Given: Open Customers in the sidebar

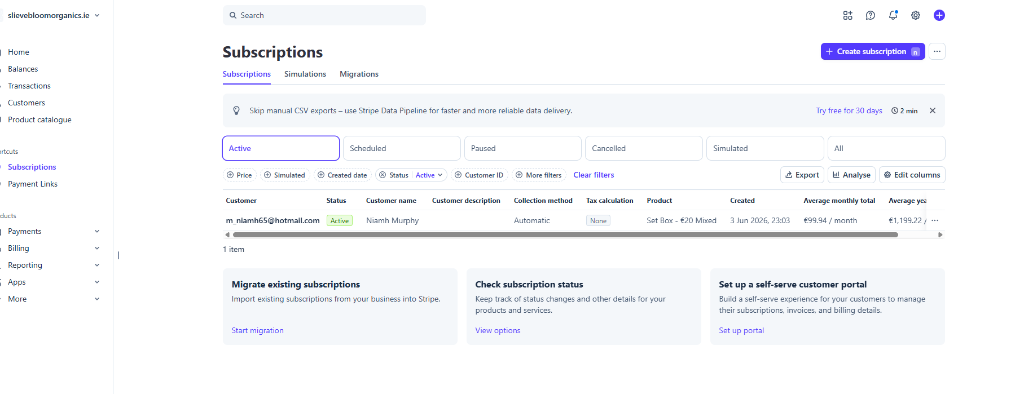Looking at the screenshot, I should pos(26,103).
